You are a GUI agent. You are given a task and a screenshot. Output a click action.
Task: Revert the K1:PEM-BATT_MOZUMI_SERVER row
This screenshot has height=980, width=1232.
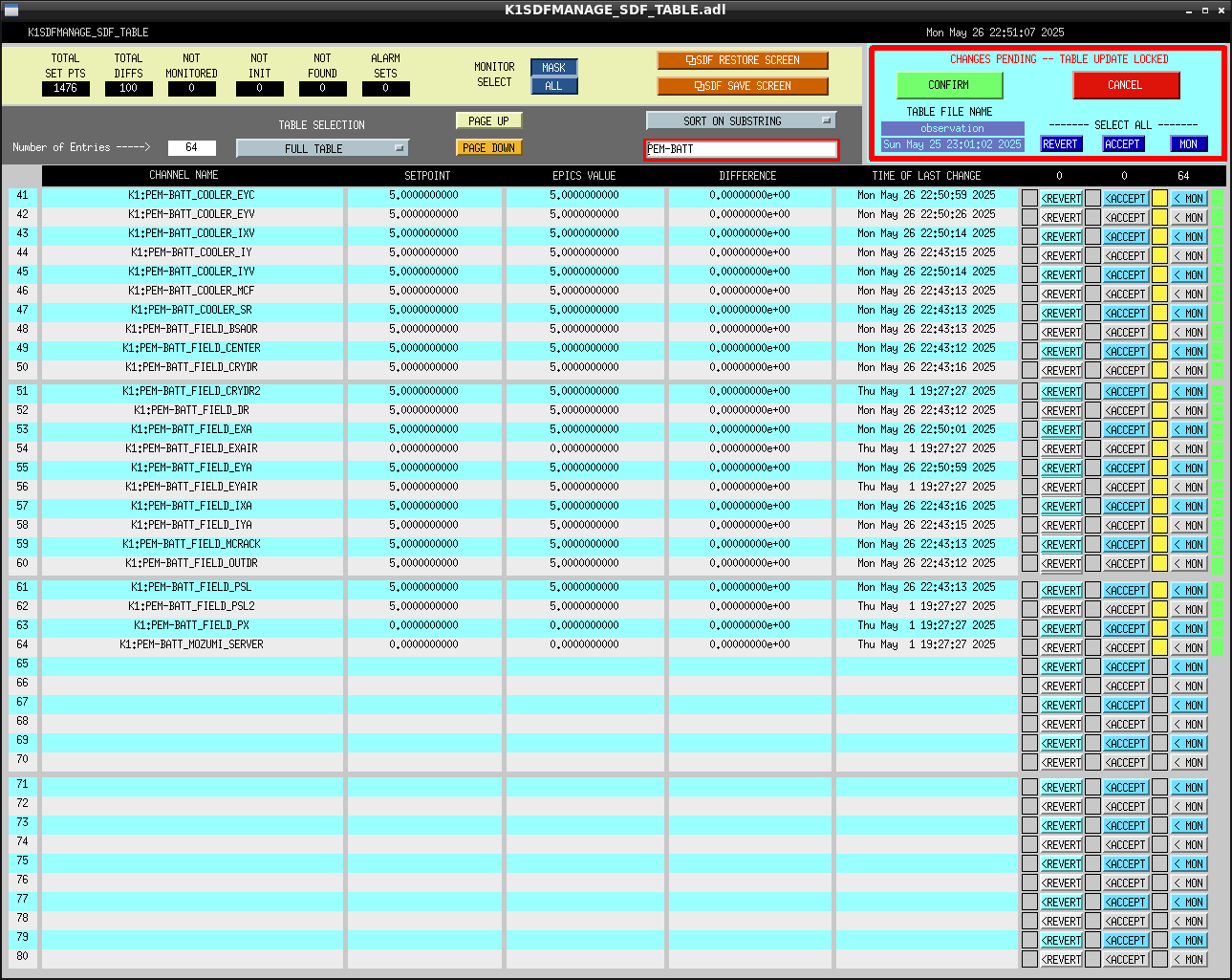pos(1061,648)
